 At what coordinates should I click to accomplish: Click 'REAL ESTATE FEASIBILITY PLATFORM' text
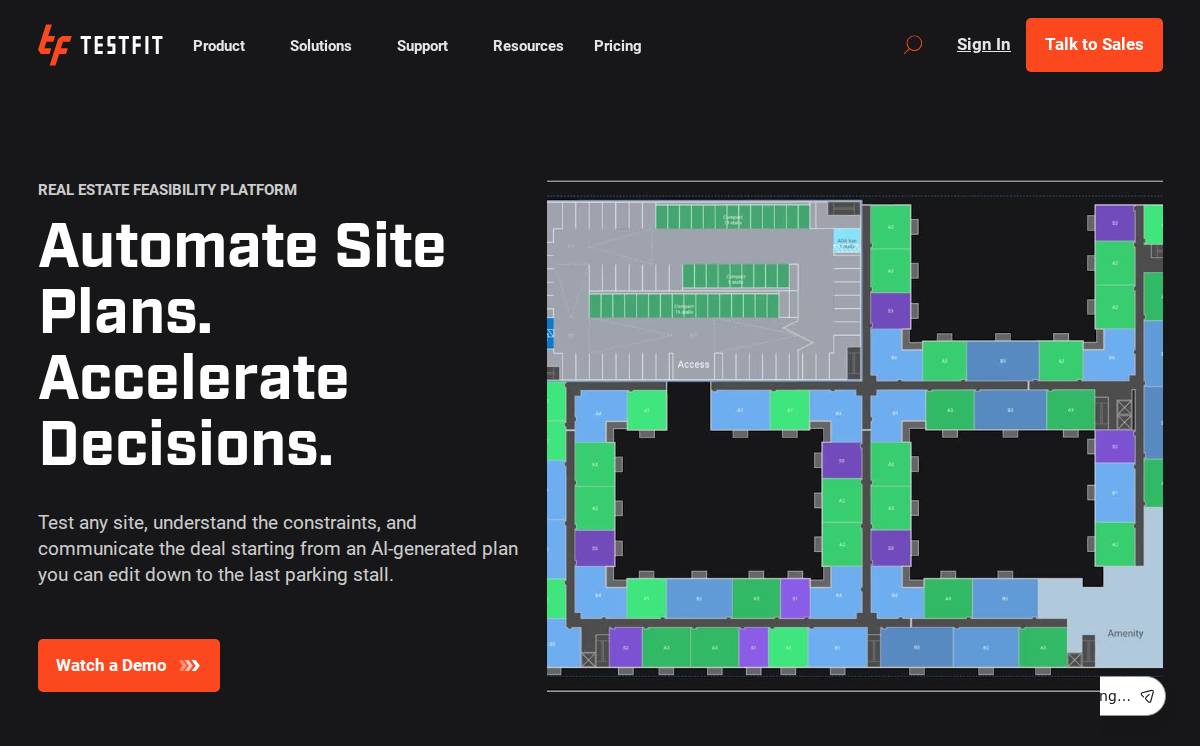click(167, 190)
